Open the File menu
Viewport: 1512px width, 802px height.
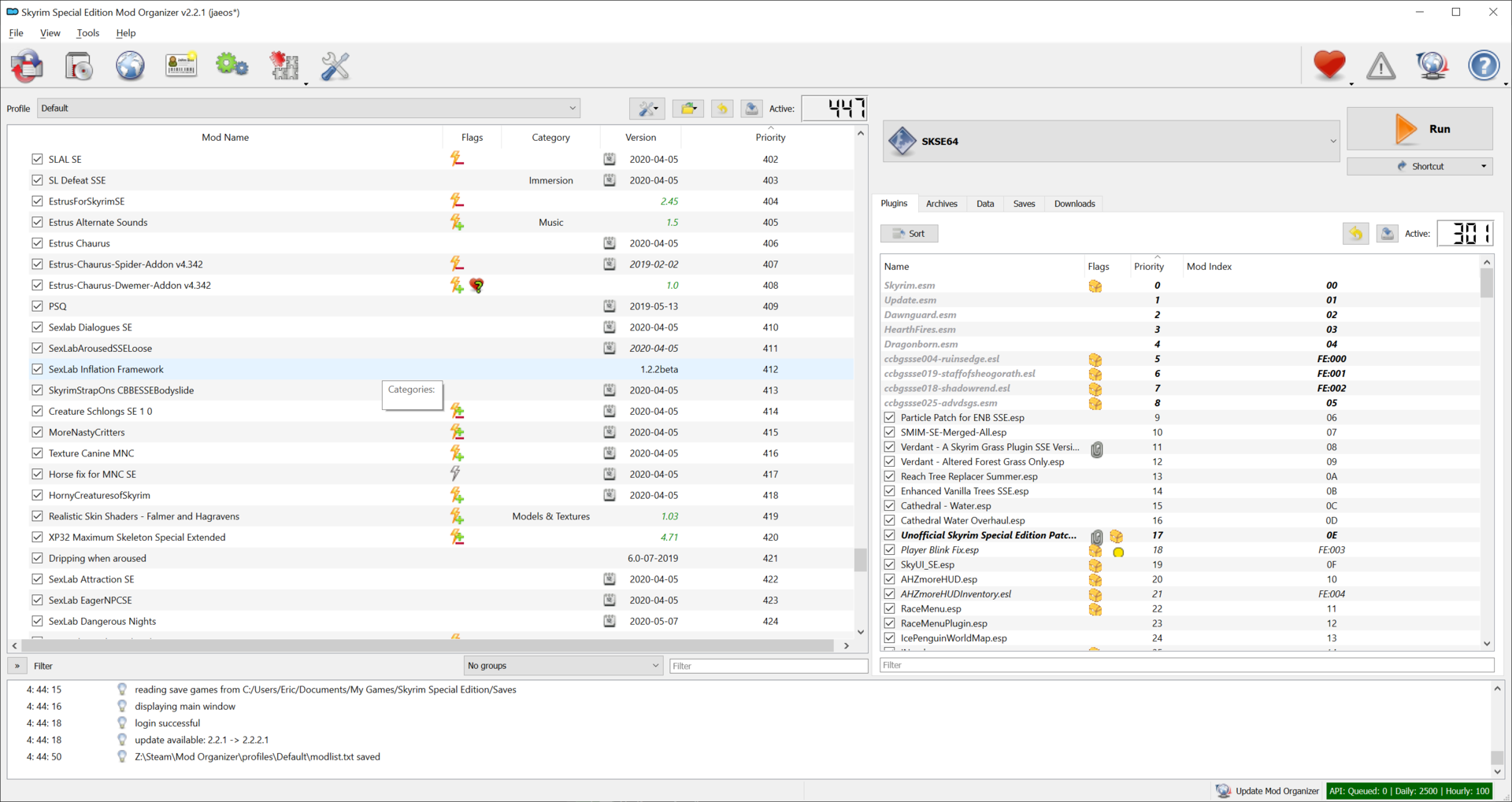(x=16, y=33)
